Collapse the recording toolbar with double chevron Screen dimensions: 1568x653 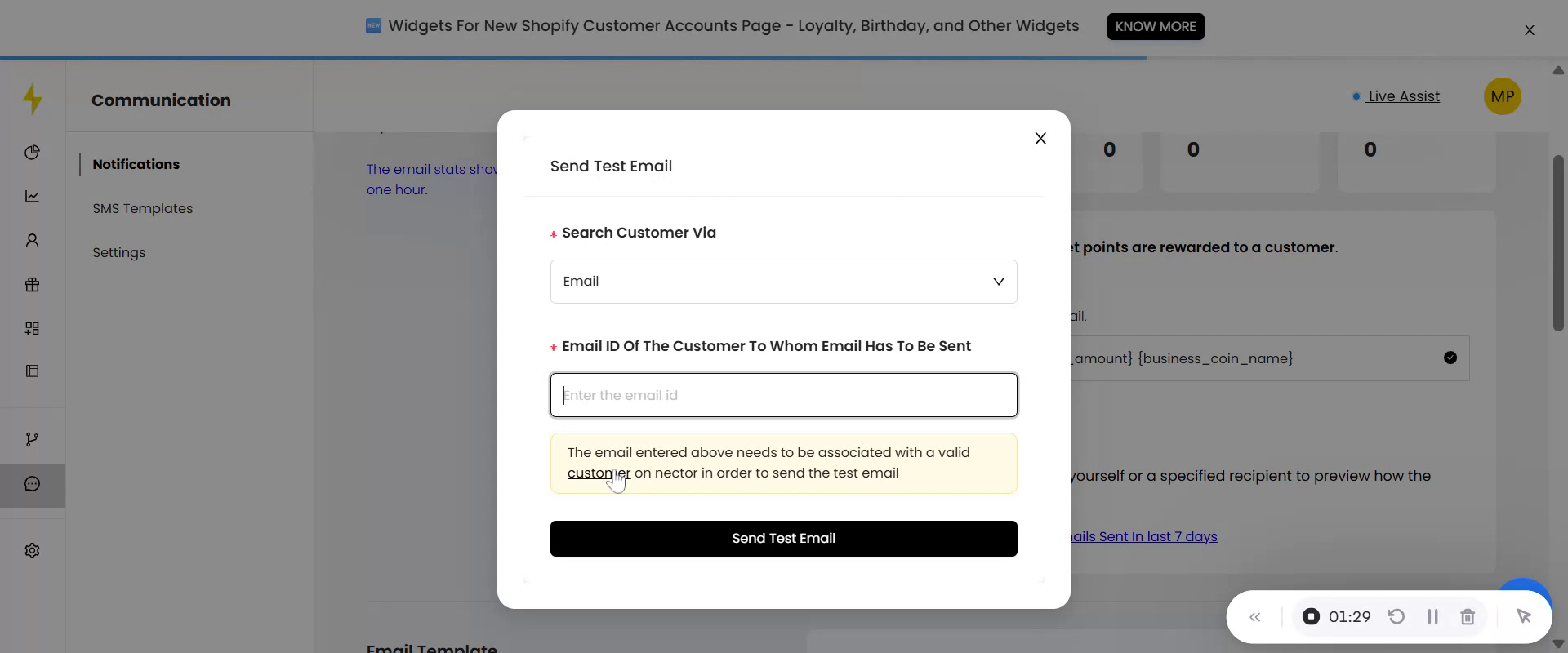(x=1255, y=617)
